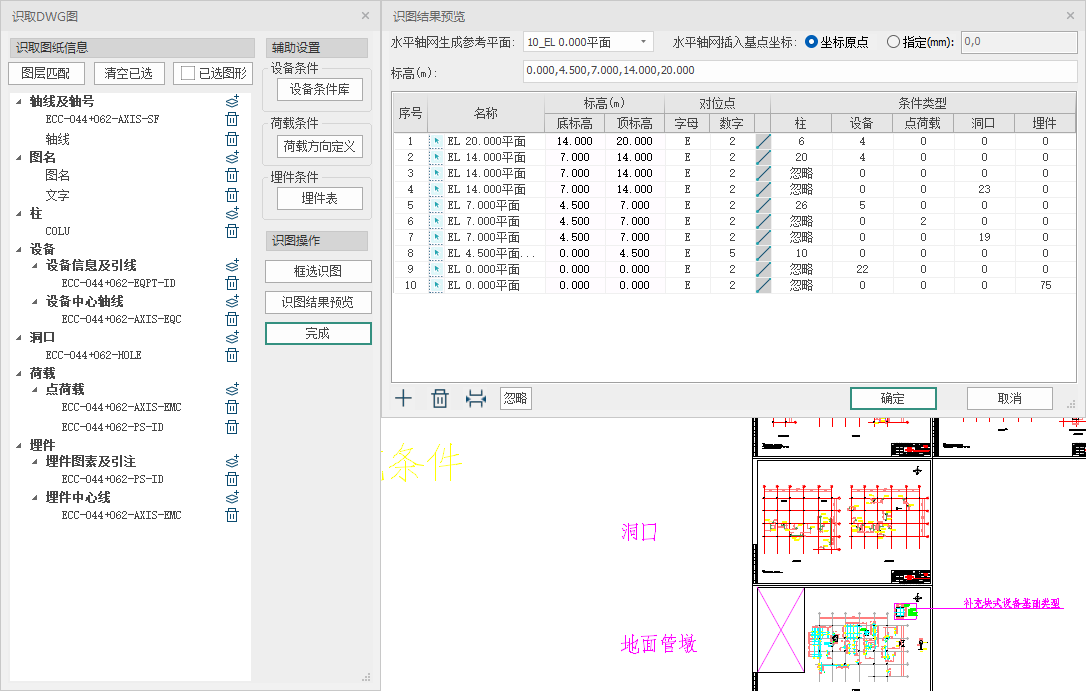The image size is (1086, 691).
Task: Click the 标高(m) input field
Action: tap(799, 71)
